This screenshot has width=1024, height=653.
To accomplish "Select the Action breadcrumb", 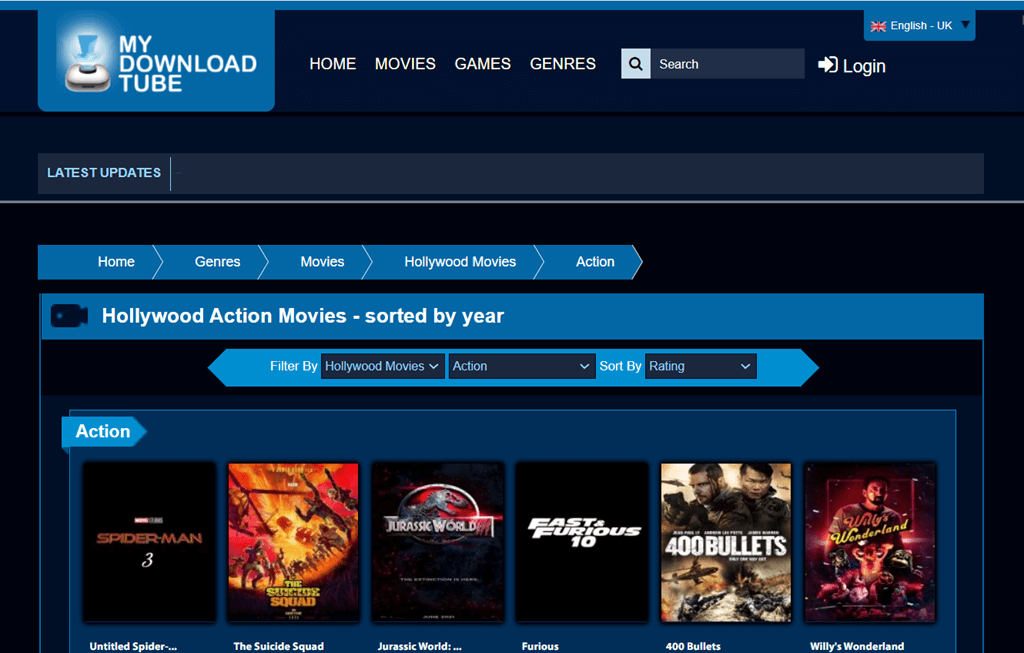I will click(x=595, y=262).
